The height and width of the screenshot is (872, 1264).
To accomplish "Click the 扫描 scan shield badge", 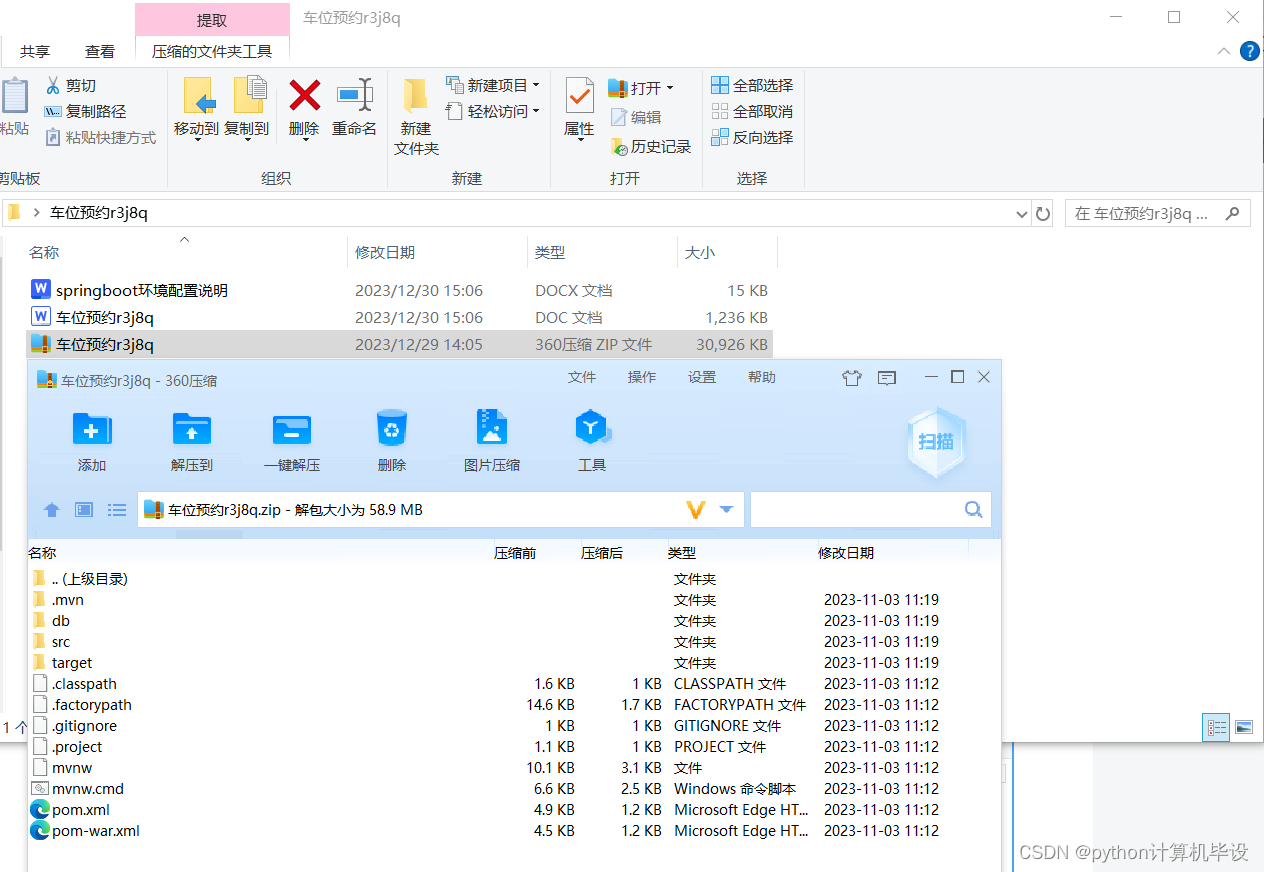I will click(936, 442).
